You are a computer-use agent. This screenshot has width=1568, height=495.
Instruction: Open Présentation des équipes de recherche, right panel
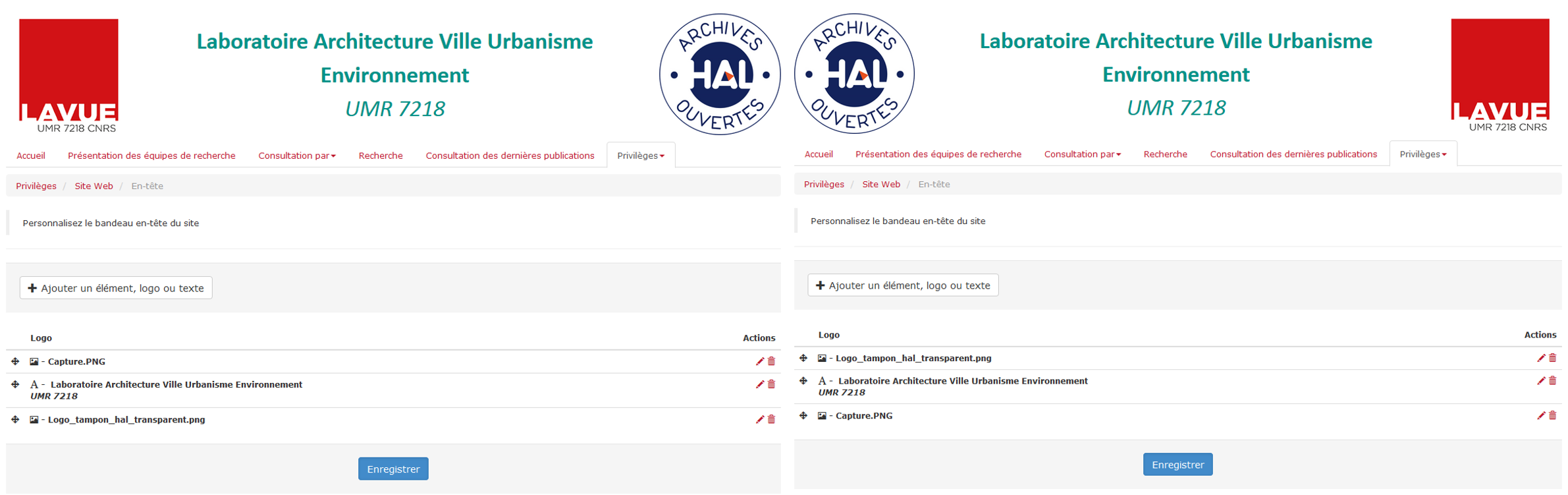pos(938,154)
